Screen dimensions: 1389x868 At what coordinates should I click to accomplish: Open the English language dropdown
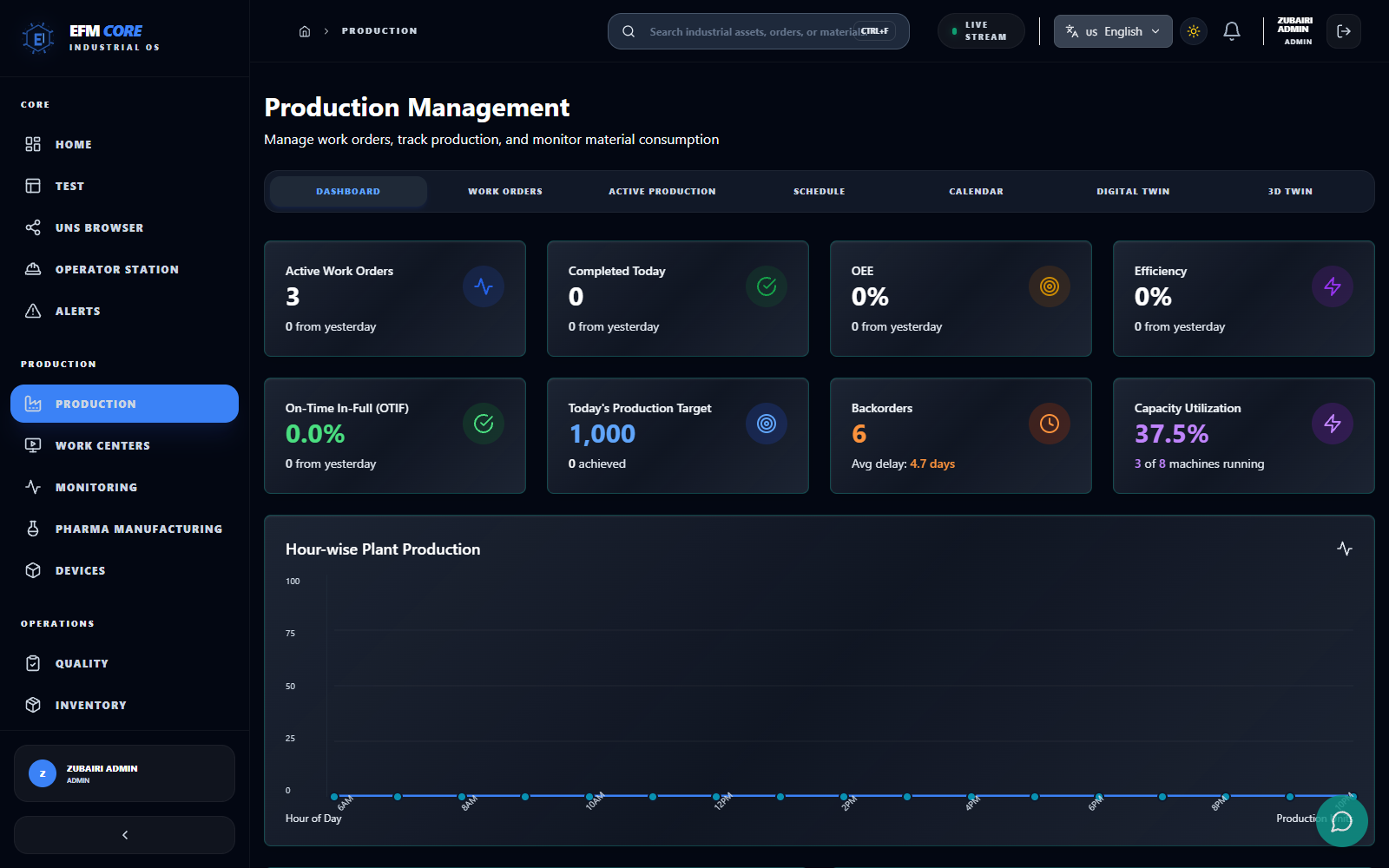pyautogui.click(x=1113, y=31)
